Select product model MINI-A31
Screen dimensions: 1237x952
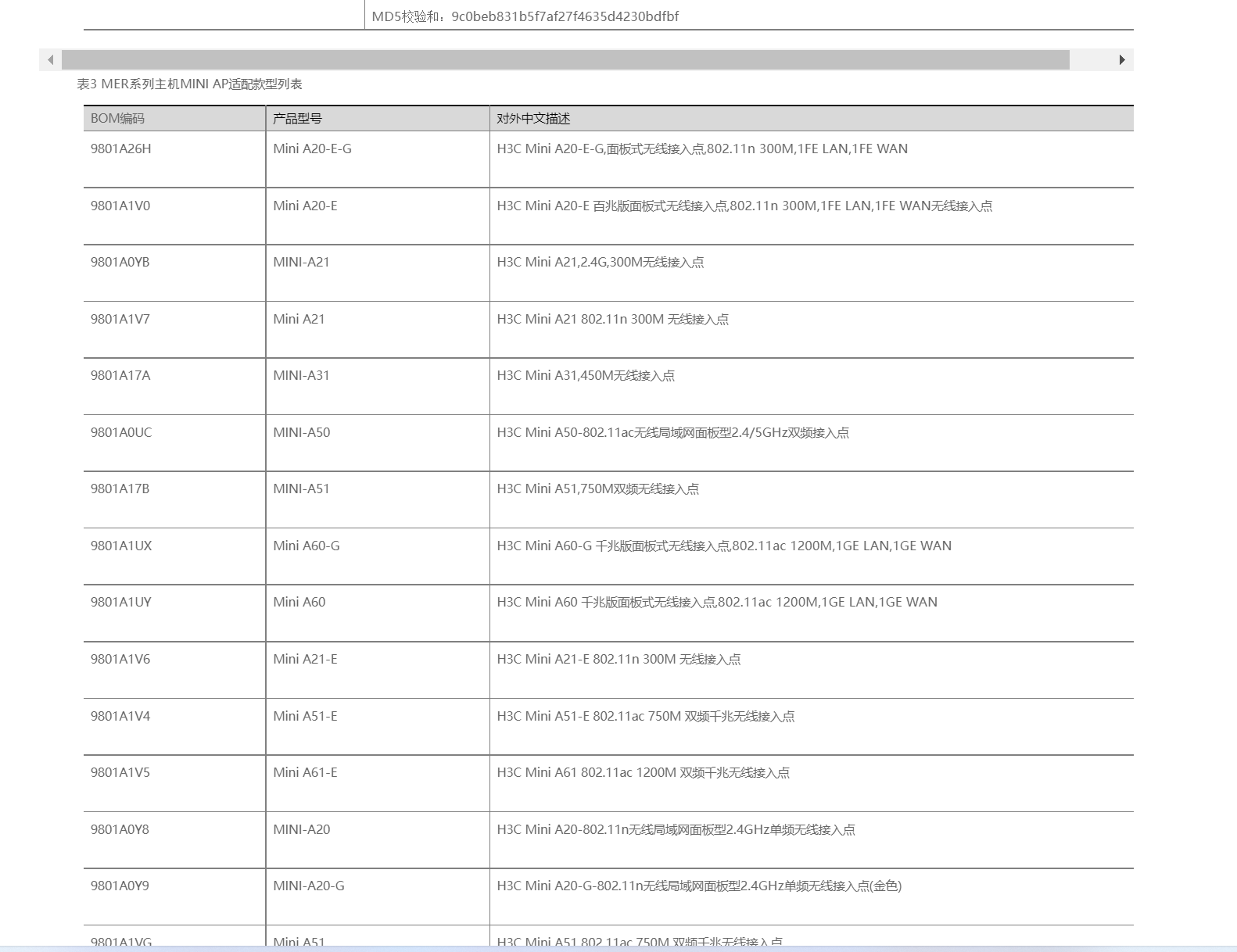click(x=301, y=375)
